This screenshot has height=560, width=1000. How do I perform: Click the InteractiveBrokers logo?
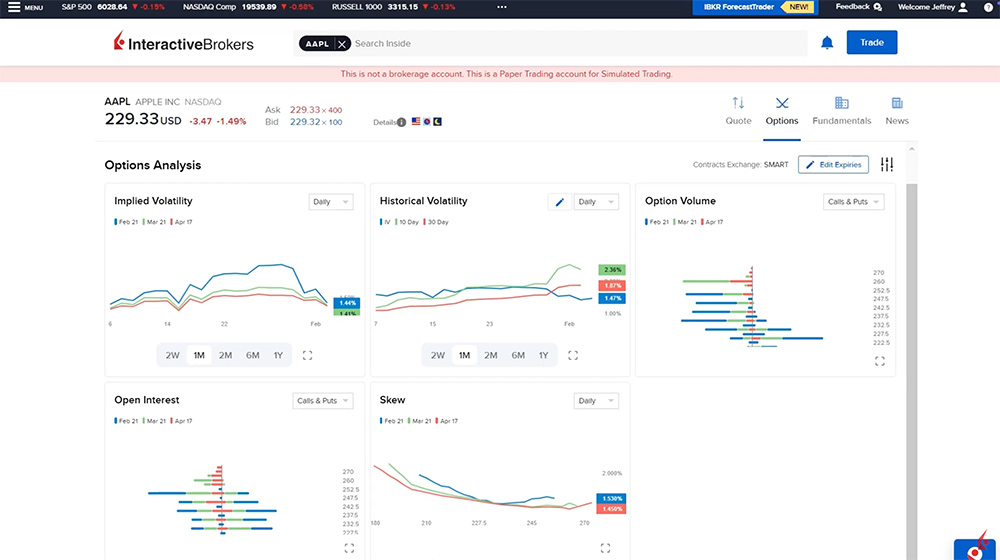tap(183, 42)
